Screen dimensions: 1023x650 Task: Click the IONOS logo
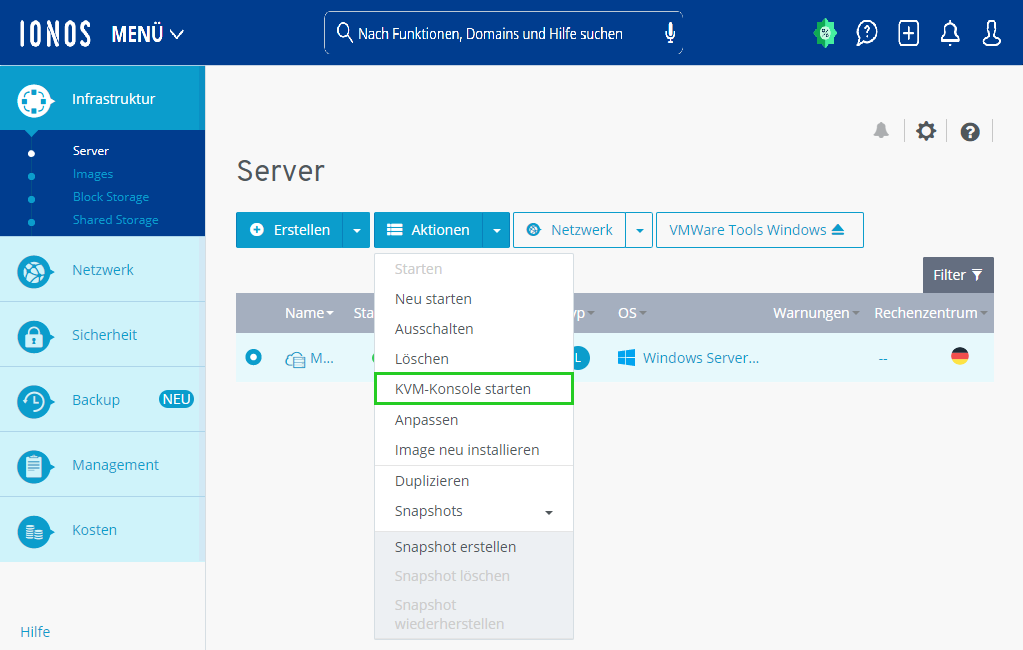tap(55, 33)
